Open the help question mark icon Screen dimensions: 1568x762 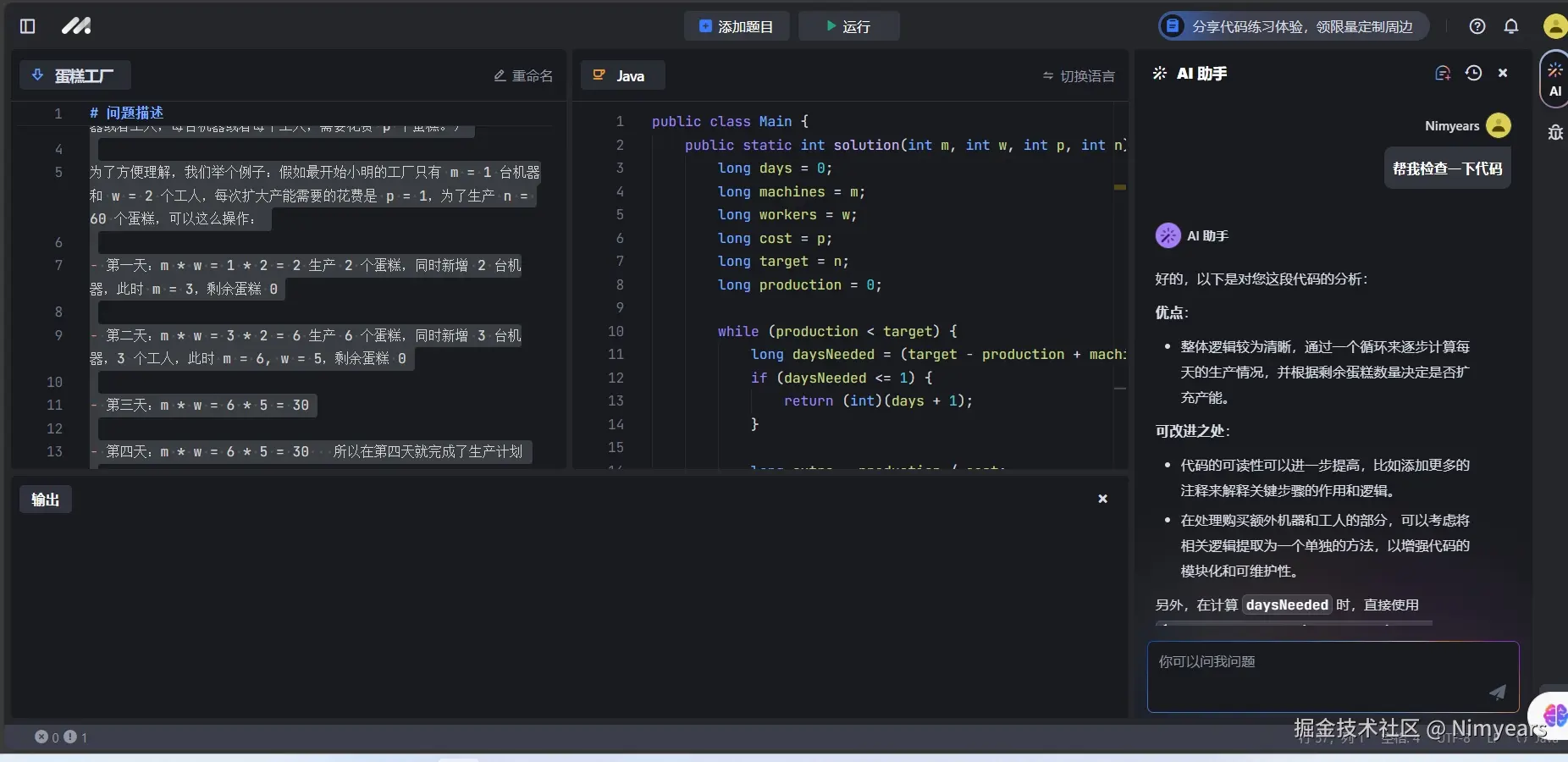pyautogui.click(x=1477, y=26)
